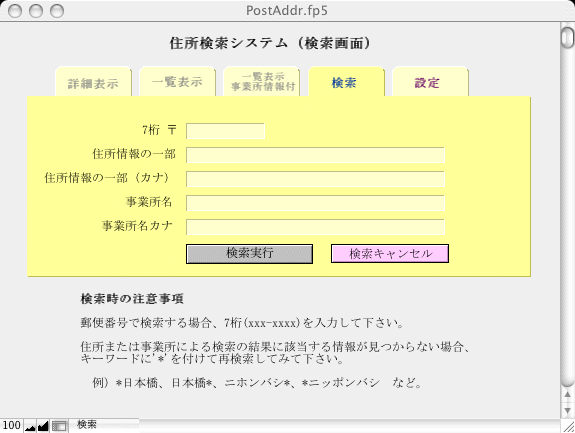Click the window resize grip corner
The image size is (575, 433).
coord(568,426)
